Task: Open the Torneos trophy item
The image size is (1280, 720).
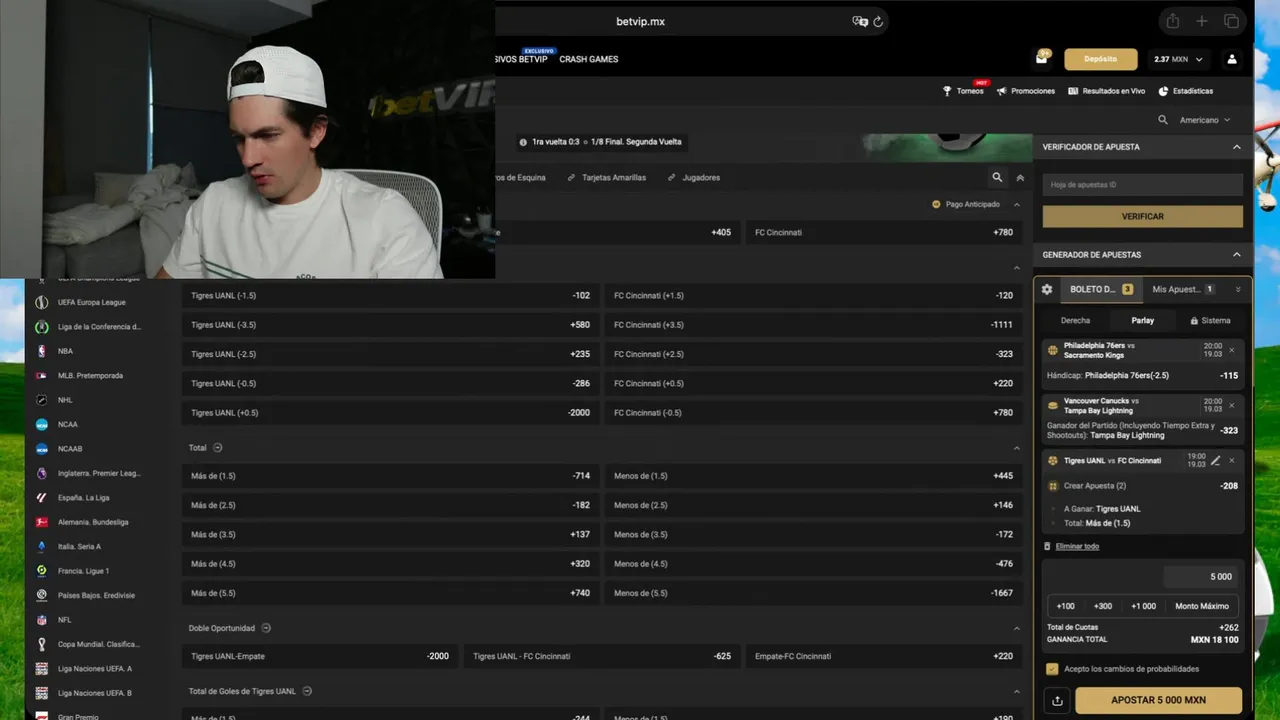Action: coord(963,91)
